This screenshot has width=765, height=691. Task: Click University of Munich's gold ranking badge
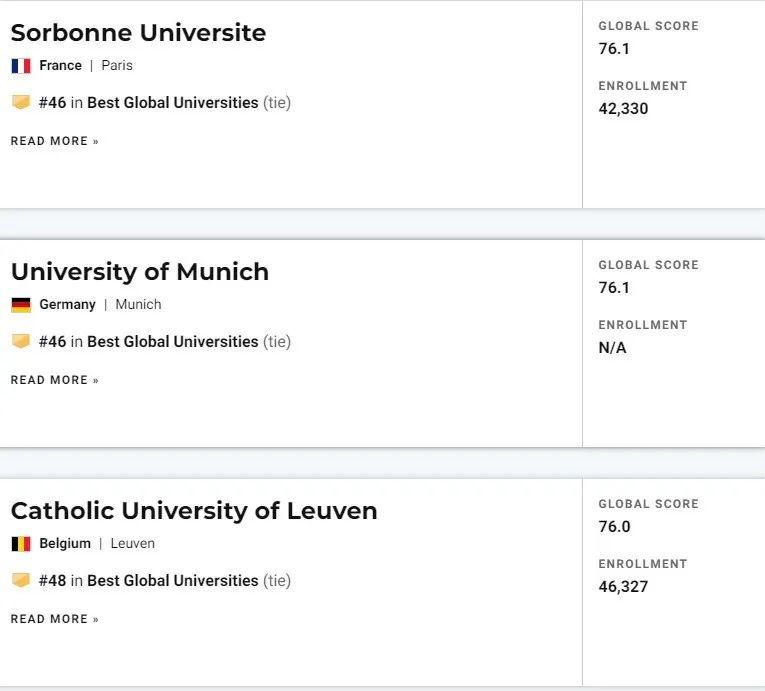click(21, 342)
